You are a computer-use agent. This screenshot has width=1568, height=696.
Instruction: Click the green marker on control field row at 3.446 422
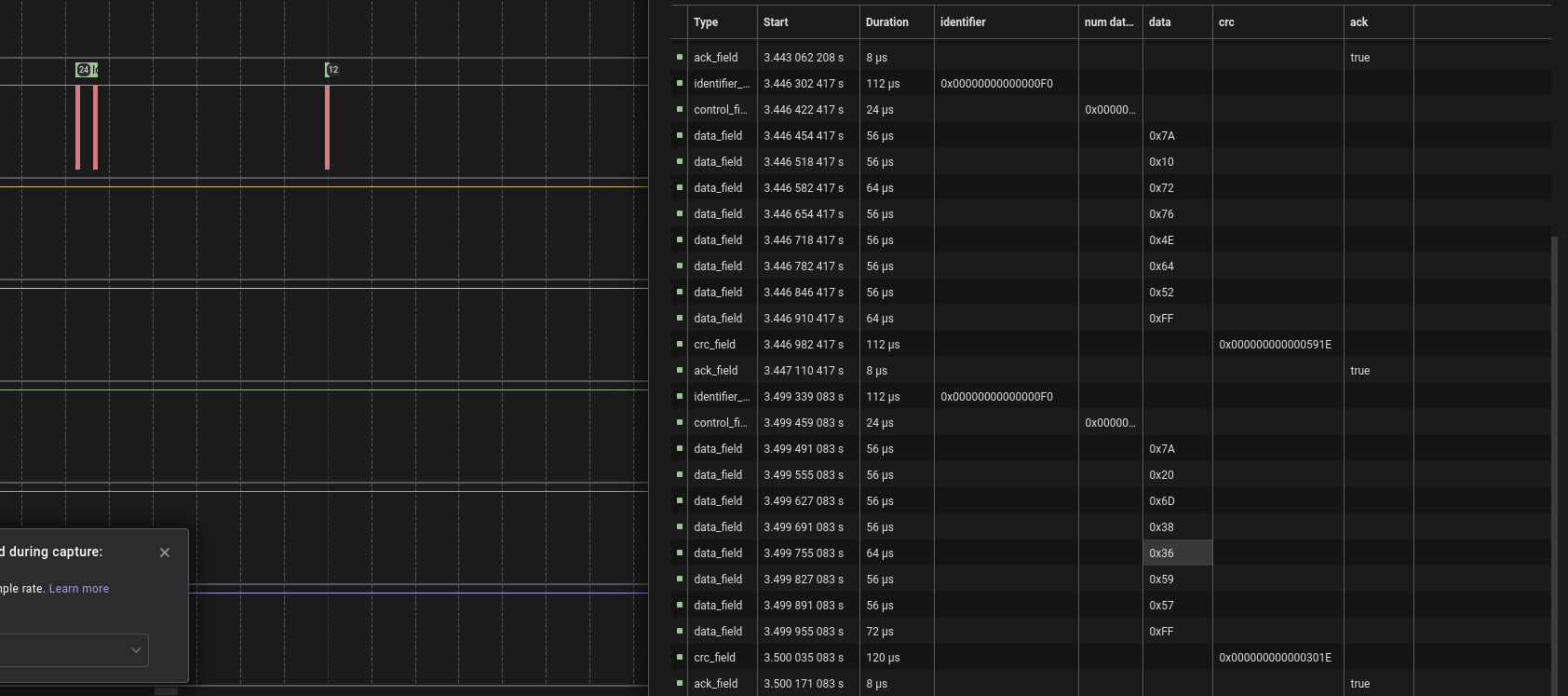click(x=680, y=109)
